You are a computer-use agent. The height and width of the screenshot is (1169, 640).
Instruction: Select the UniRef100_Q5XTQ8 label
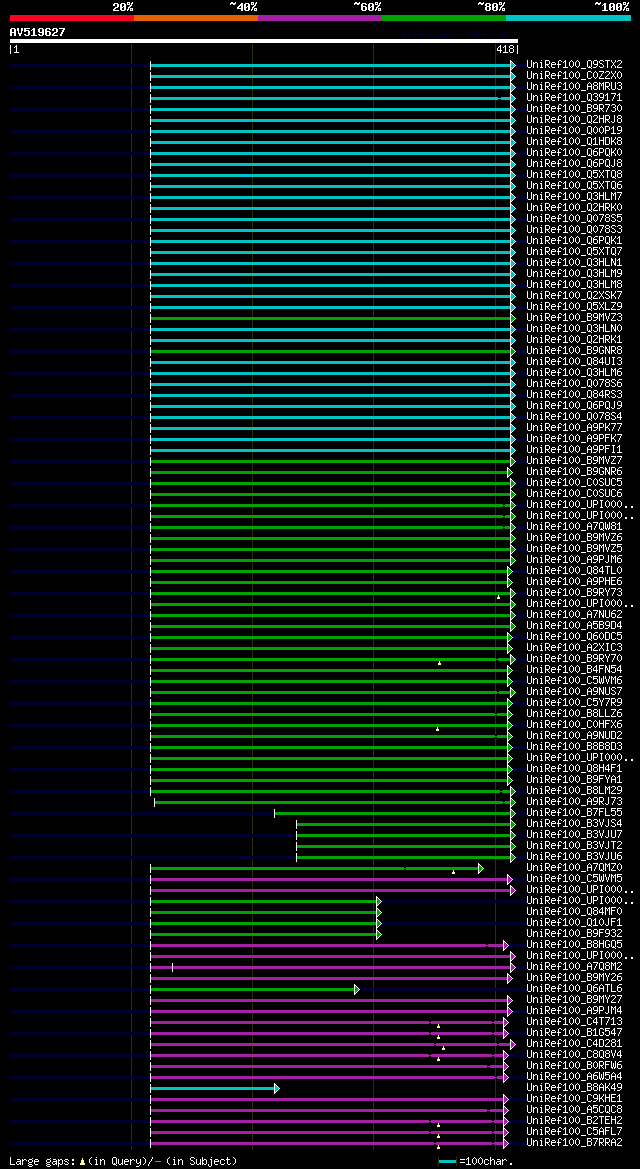click(x=574, y=174)
